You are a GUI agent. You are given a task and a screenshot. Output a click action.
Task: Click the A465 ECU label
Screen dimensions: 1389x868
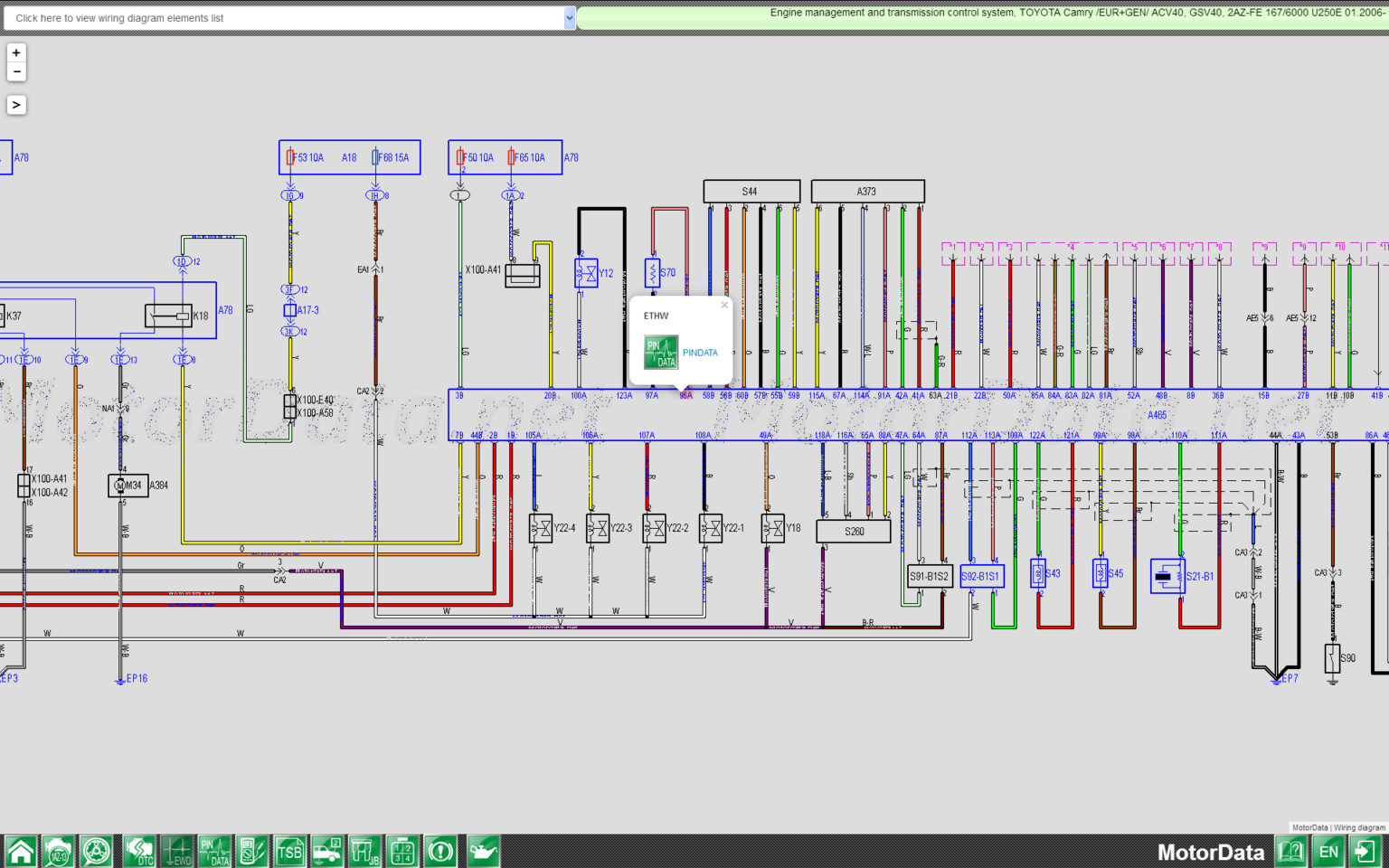1157,416
